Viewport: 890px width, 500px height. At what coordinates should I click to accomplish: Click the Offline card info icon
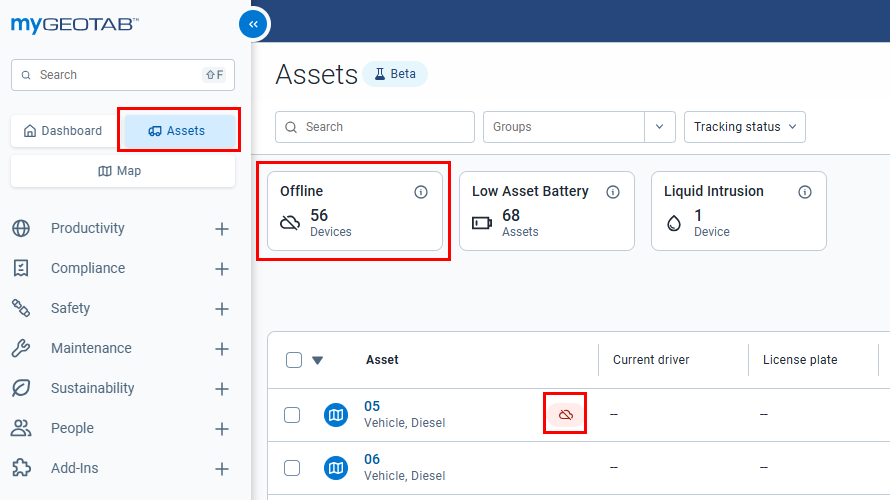[421, 192]
